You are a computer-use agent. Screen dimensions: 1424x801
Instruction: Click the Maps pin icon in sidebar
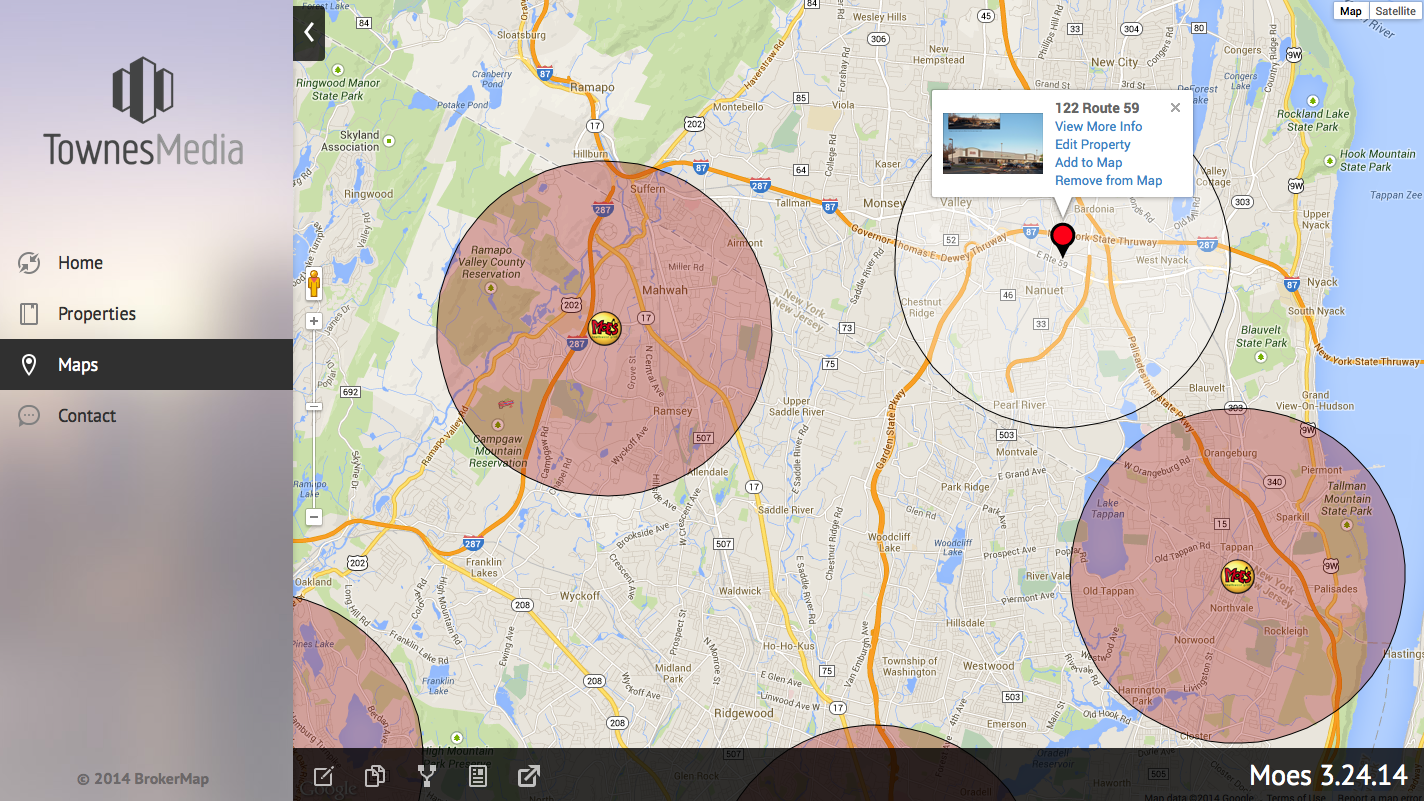[x=29, y=365]
